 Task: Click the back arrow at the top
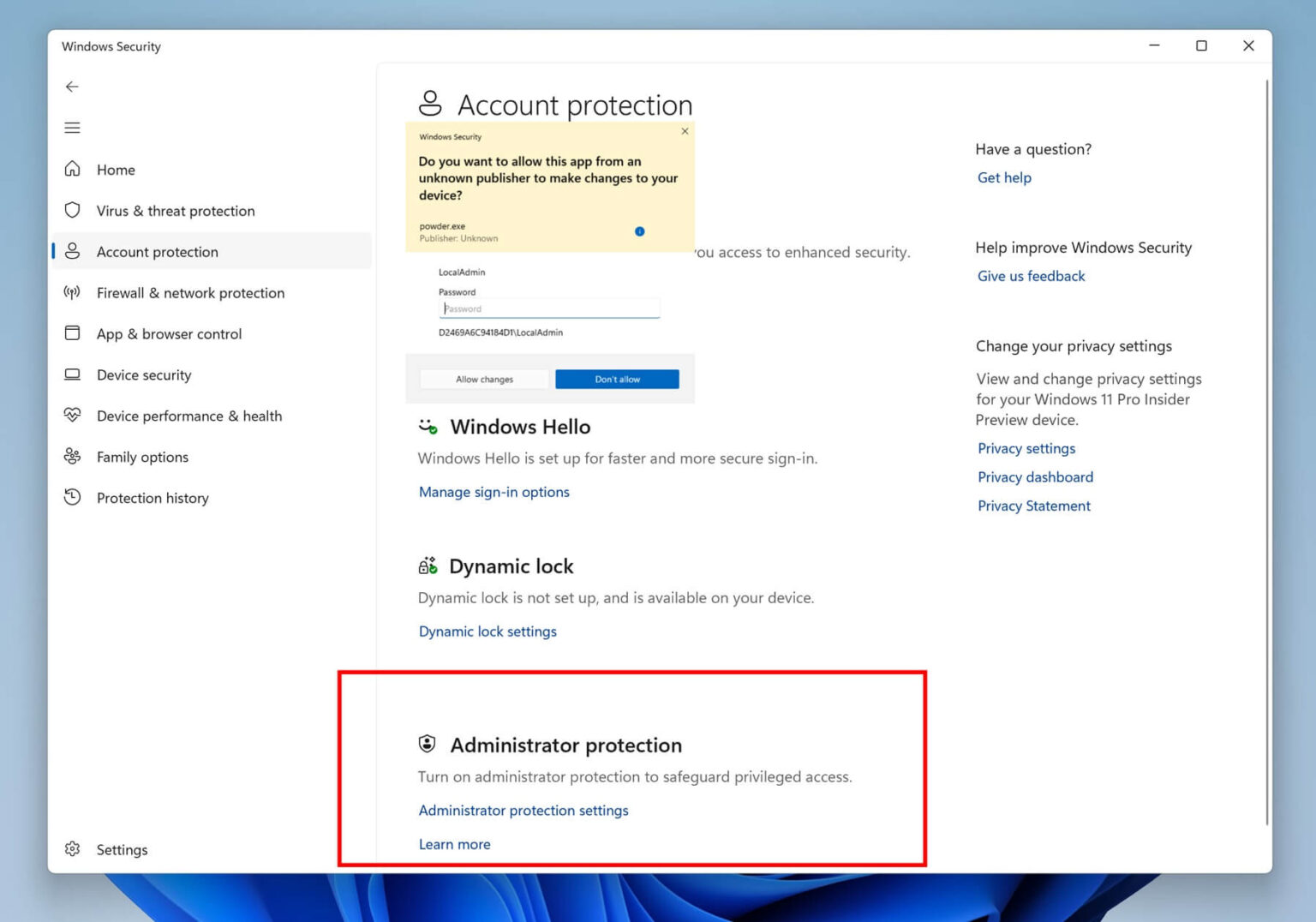pyautogui.click(x=72, y=87)
